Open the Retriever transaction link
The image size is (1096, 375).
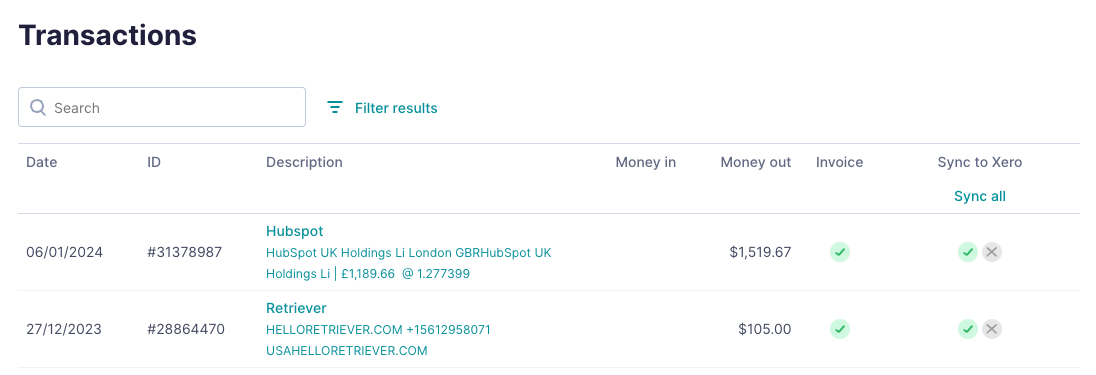click(x=296, y=308)
